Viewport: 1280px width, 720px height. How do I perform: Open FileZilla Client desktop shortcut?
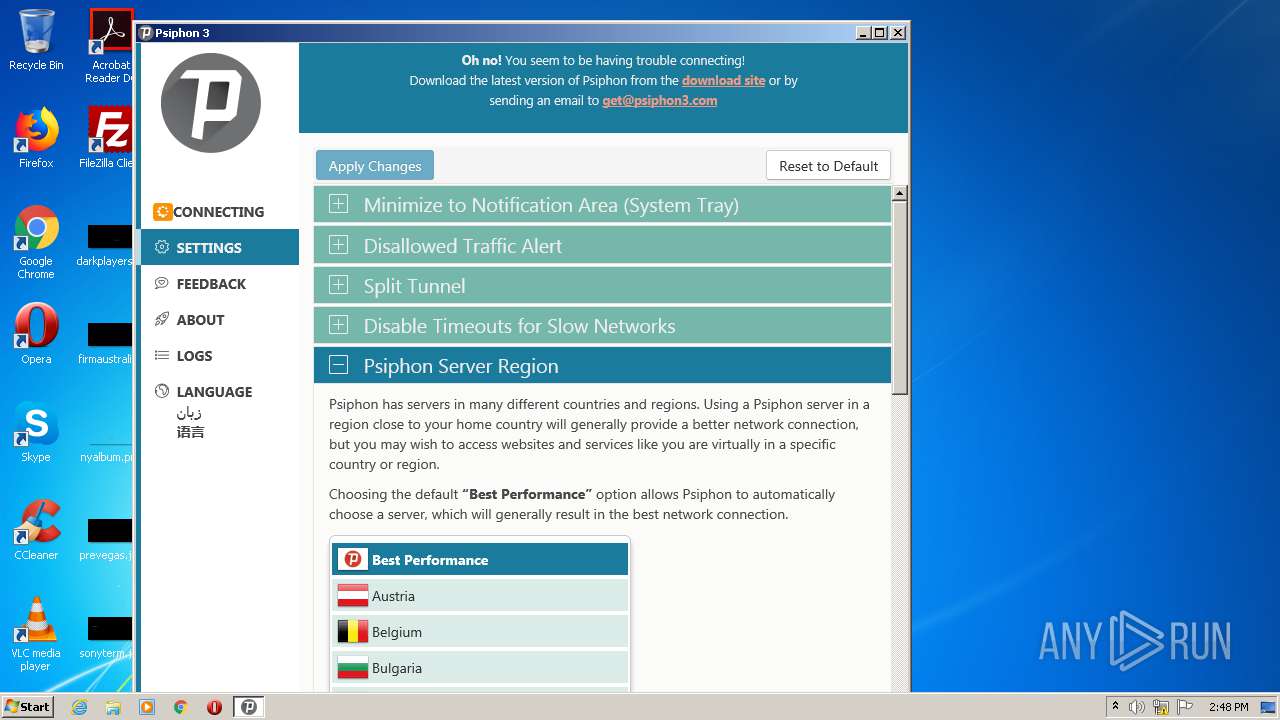109,137
